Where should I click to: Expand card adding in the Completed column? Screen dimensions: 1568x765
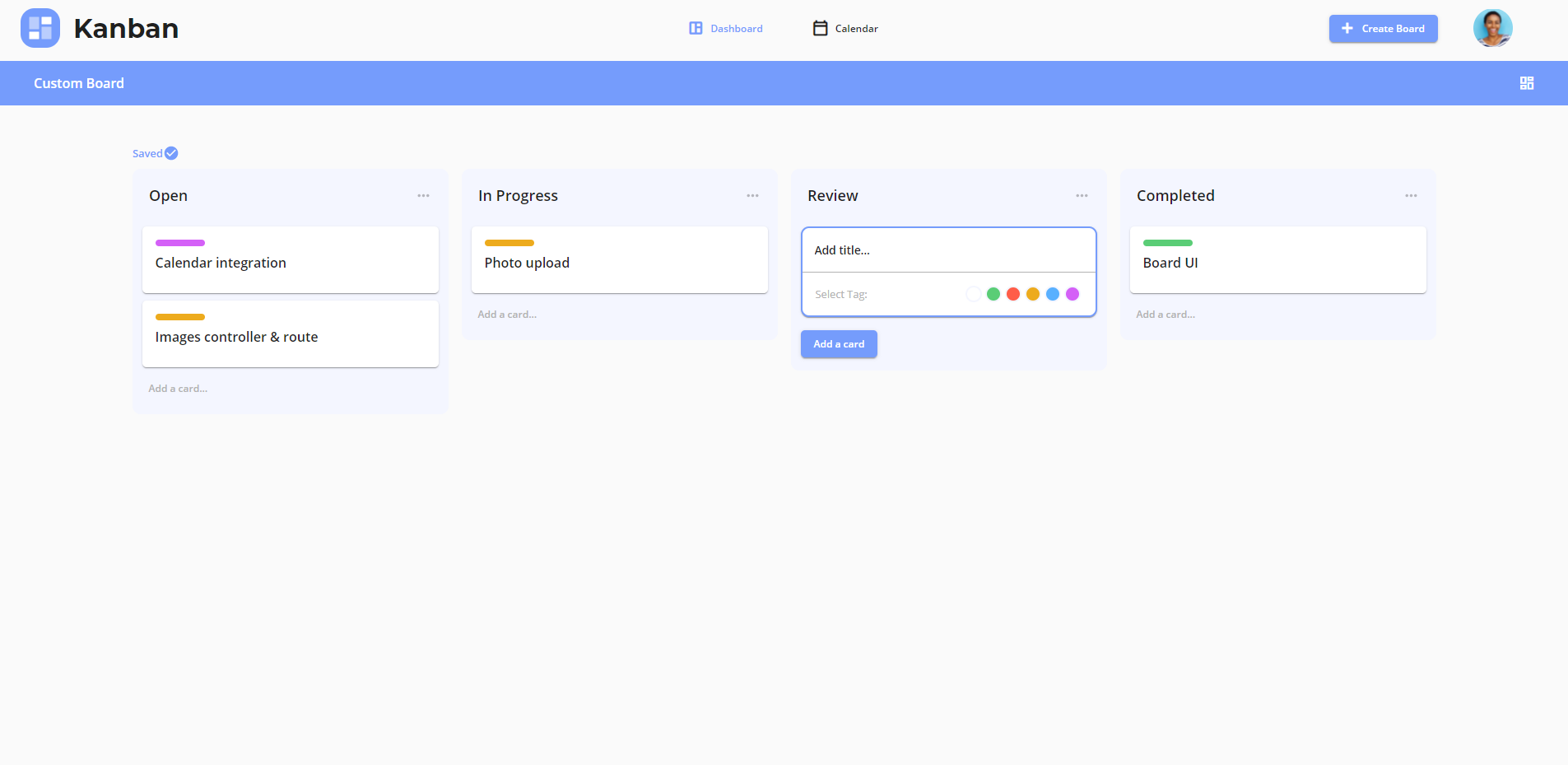(x=1166, y=314)
